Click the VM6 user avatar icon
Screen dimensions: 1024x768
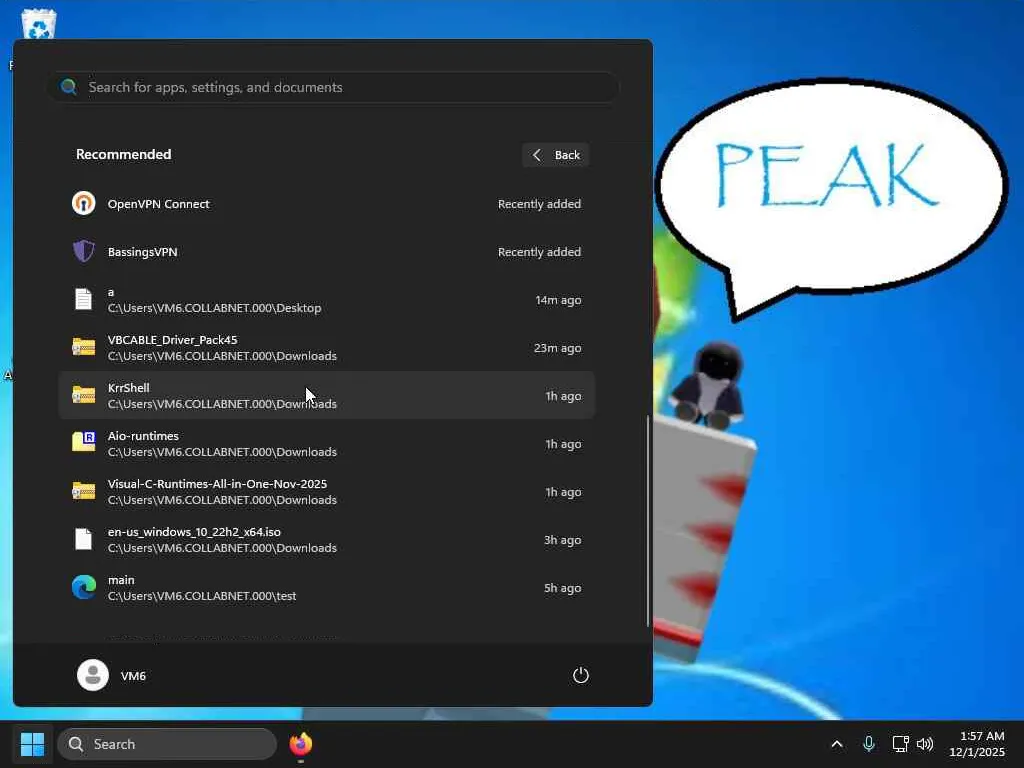[93, 675]
